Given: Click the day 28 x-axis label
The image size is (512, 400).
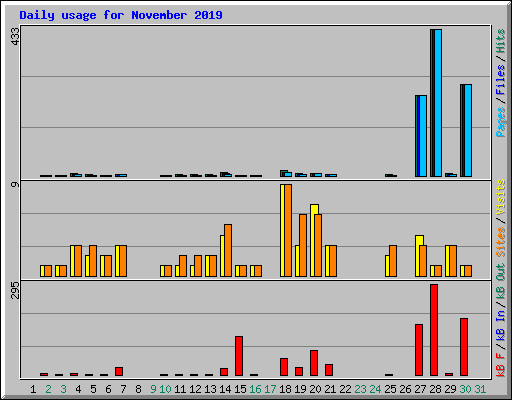Looking at the screenshot, I should [x=435, y=389].
